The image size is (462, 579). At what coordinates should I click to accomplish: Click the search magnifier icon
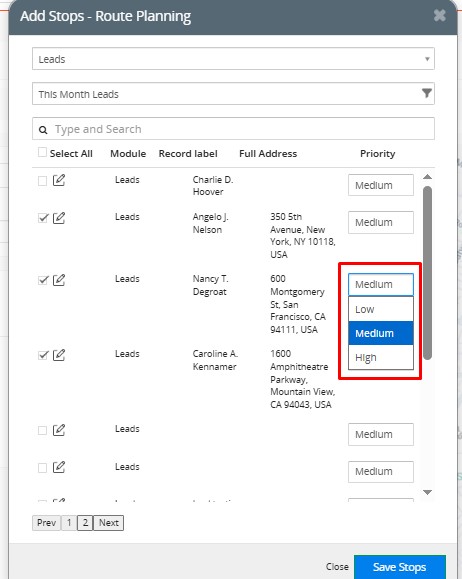click(43, 130)
